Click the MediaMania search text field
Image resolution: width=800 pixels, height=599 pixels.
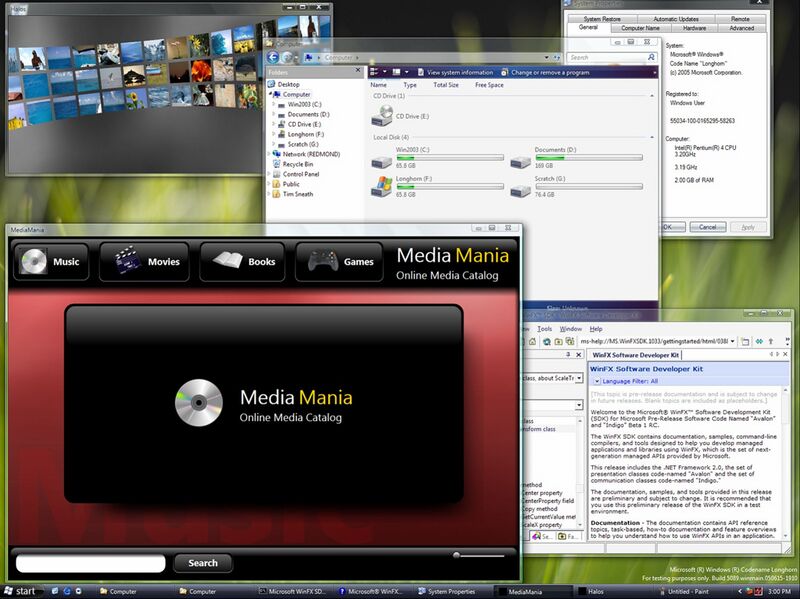(x=90, y=563)
